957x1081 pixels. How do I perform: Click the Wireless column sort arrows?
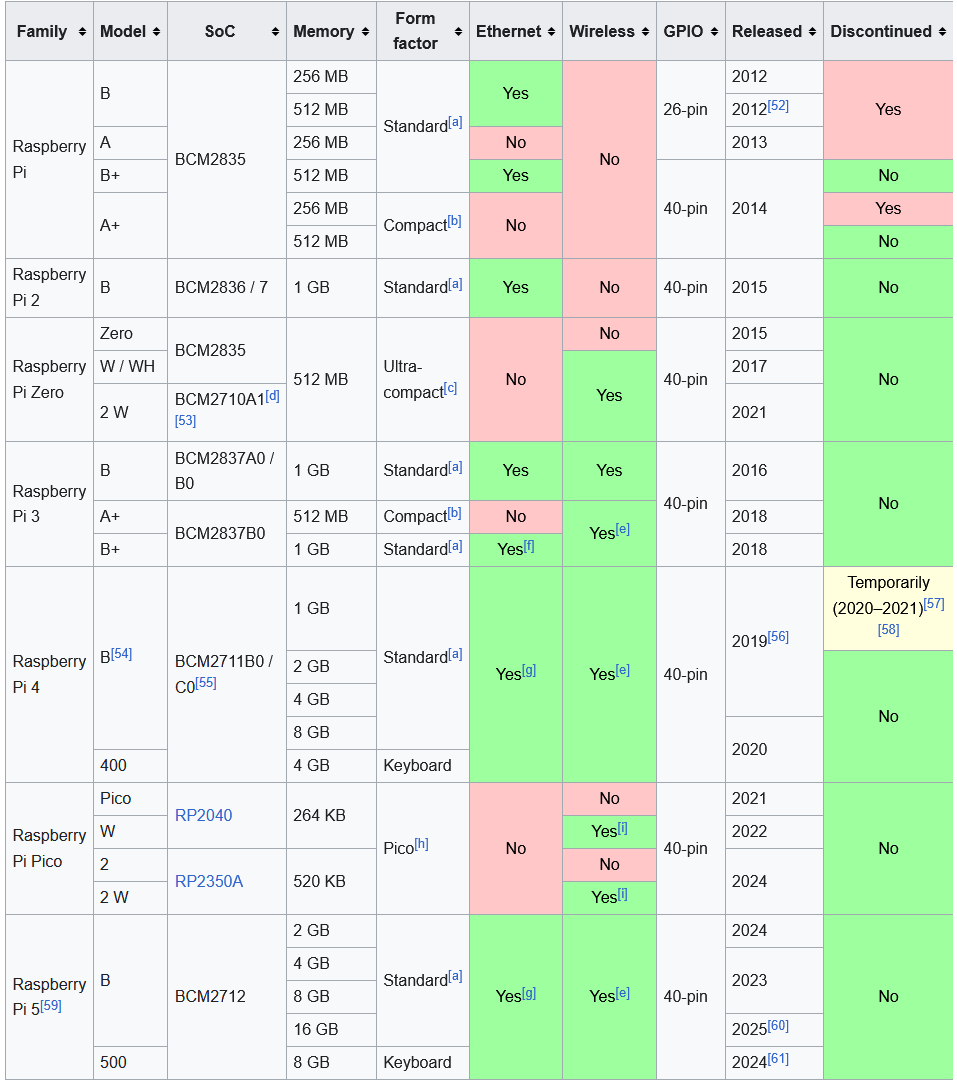[x=645, y=32]
